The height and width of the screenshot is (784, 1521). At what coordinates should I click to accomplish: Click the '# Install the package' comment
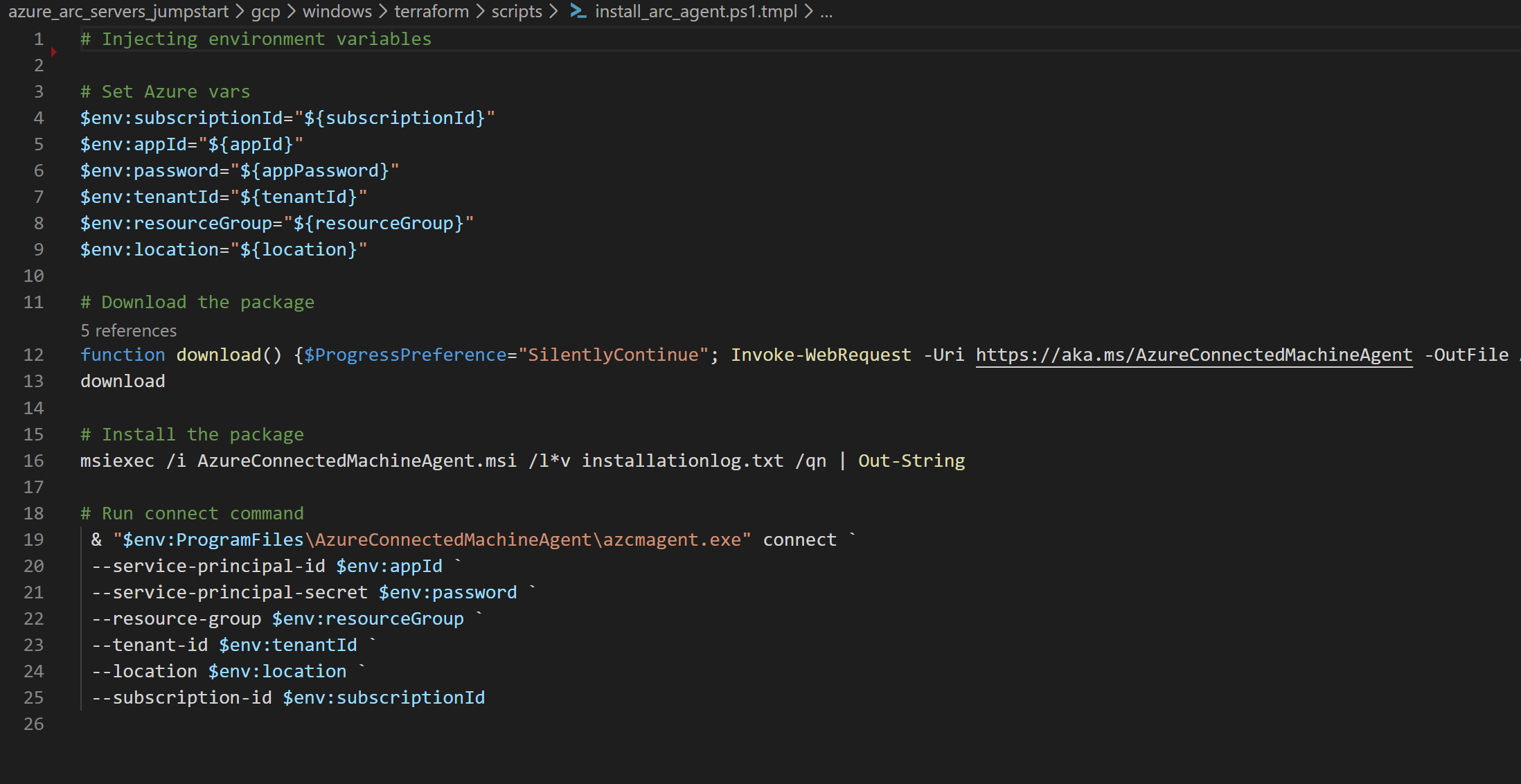tap(192, 434)
